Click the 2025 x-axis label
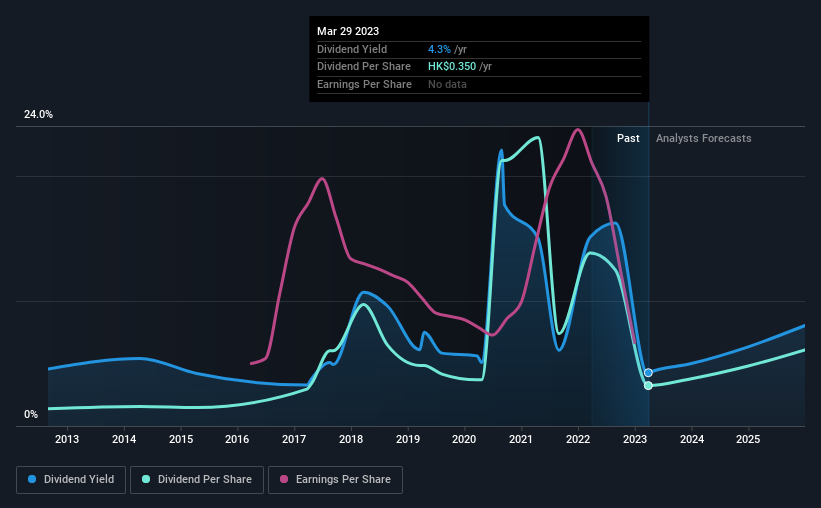 click(x=748, y=439)
